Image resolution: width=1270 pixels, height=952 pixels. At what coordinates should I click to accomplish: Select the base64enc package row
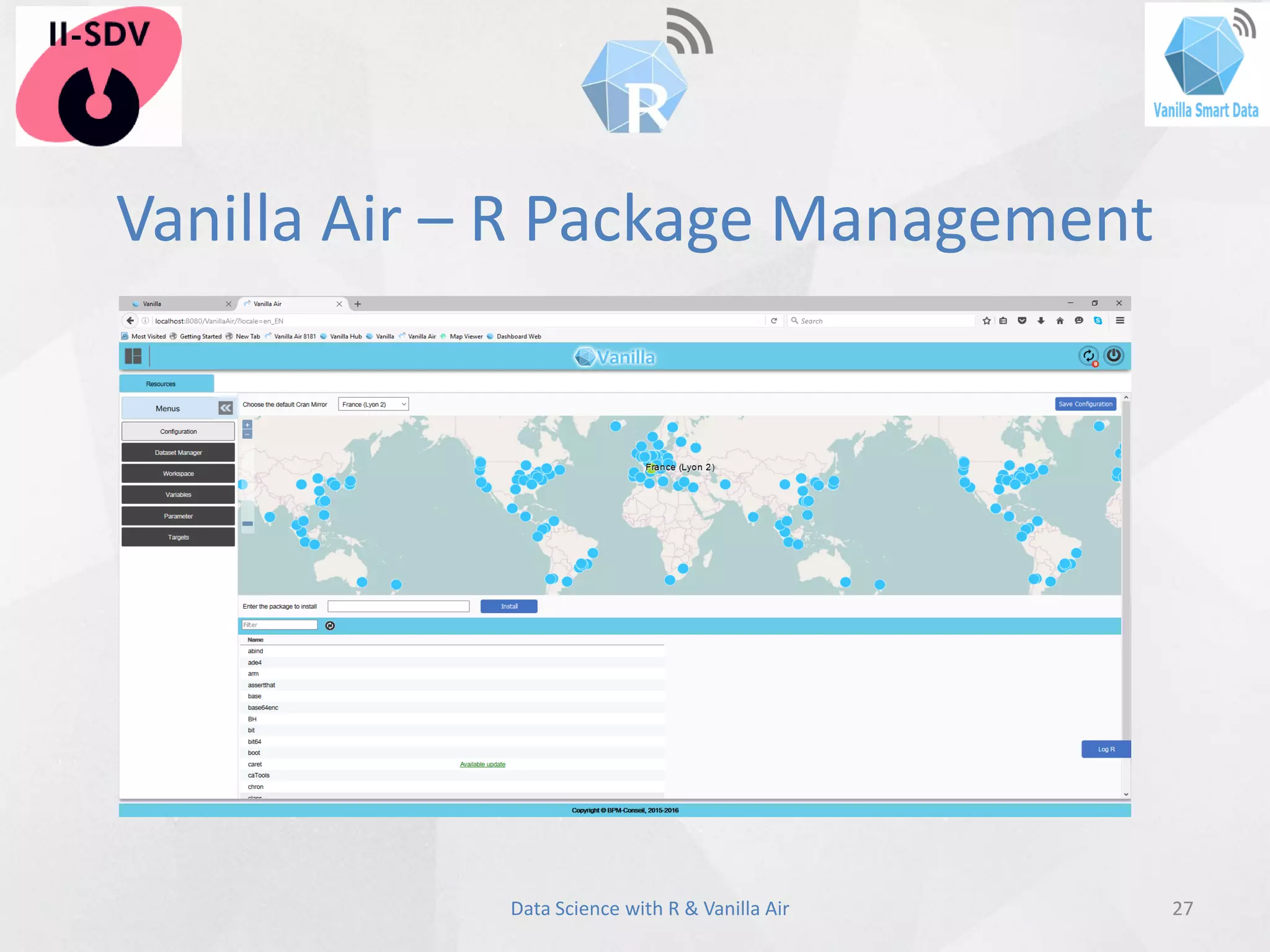452,708
